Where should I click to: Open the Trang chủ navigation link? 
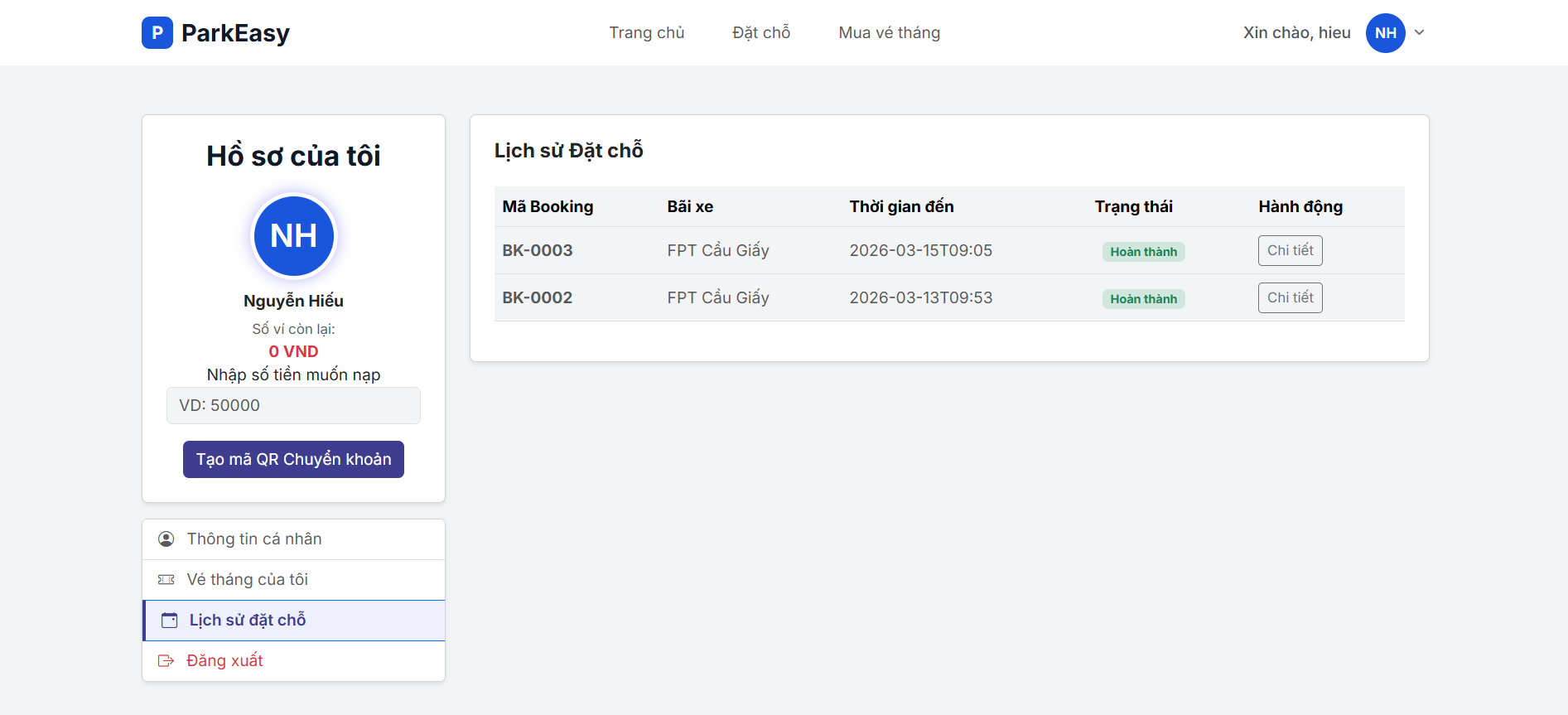tap(646, 33)
